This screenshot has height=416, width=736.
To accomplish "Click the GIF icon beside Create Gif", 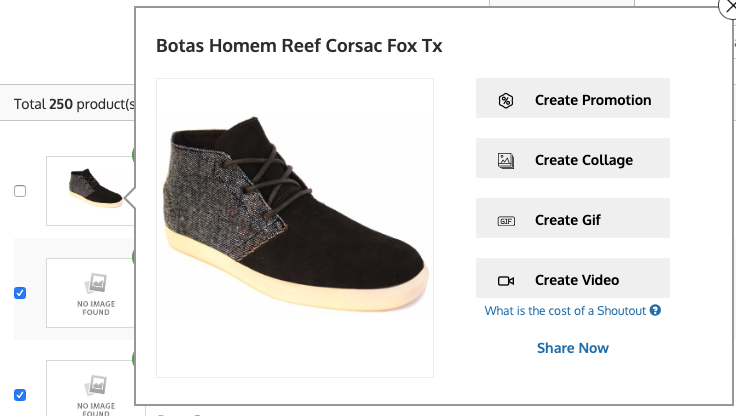I will 506,221.
